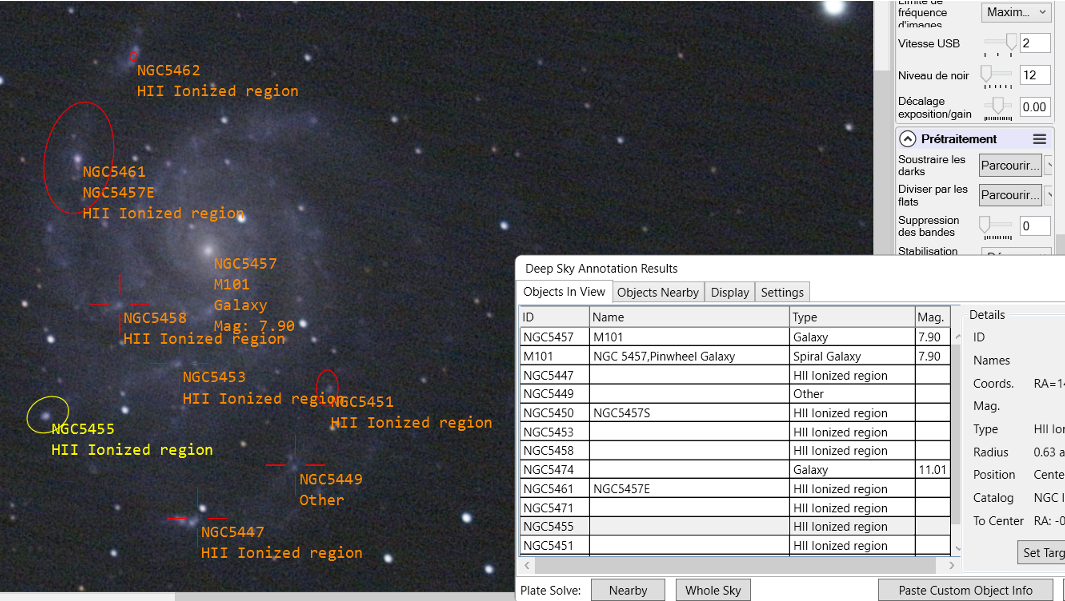The height and width of the screenshot is (601, 1065).
Task: Select the NGC5450 table row
Action: point(735,413)
